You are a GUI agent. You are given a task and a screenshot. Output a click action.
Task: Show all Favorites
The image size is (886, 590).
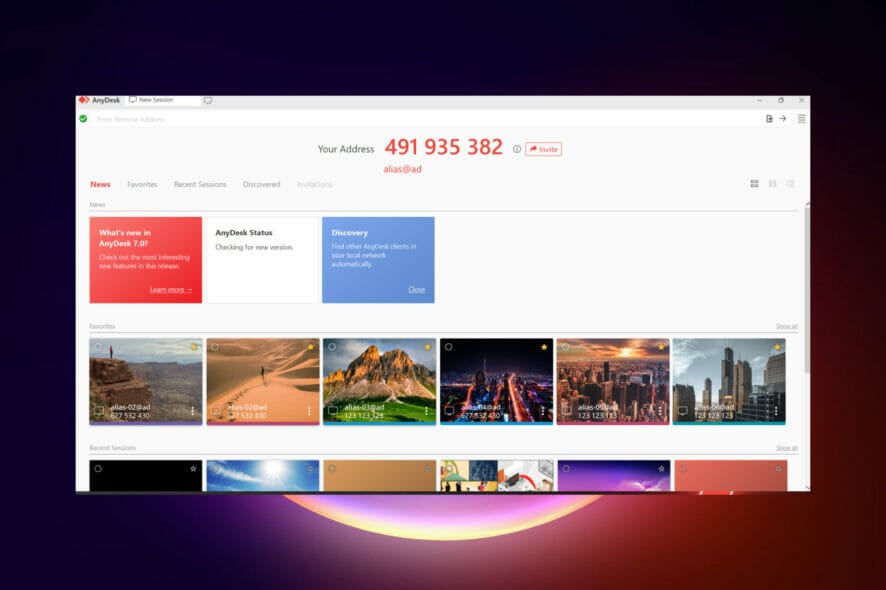point(787,326)
